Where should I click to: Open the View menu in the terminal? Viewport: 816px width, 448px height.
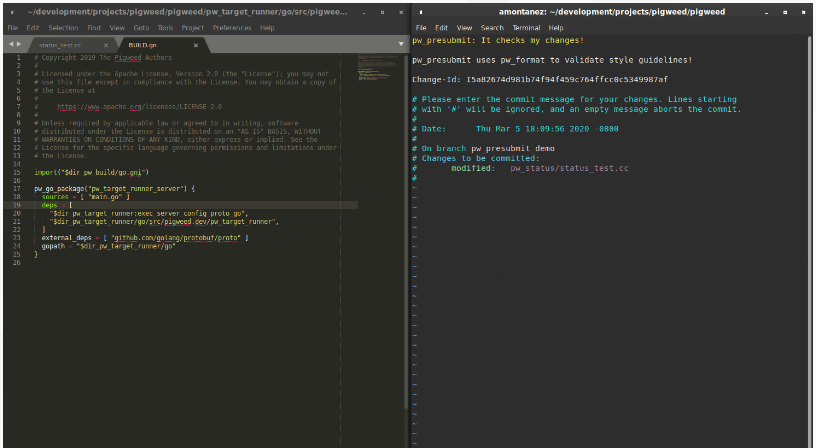click(x=464, y=28)
